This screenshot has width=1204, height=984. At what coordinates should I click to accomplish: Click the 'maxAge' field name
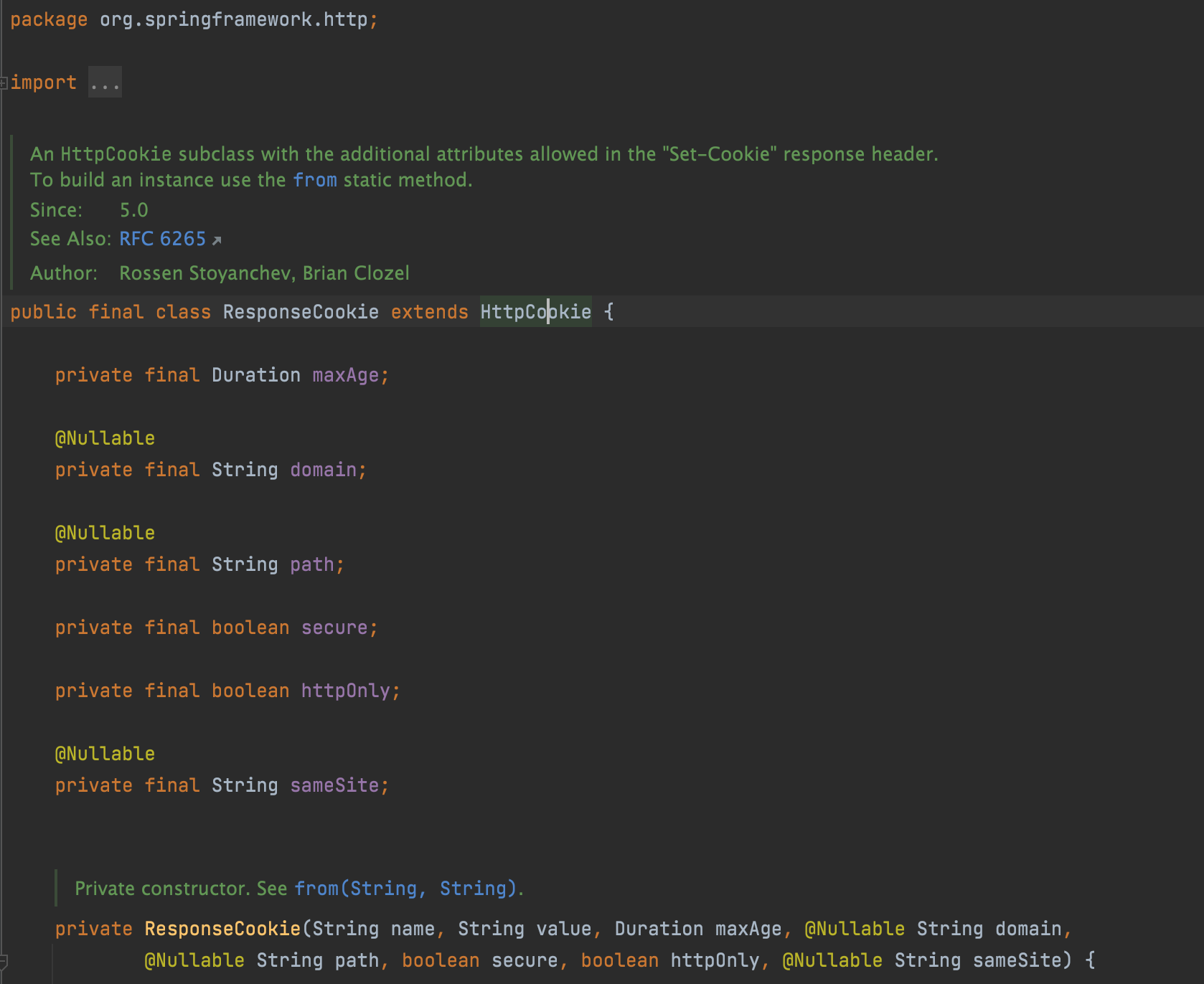click(345, 375)
